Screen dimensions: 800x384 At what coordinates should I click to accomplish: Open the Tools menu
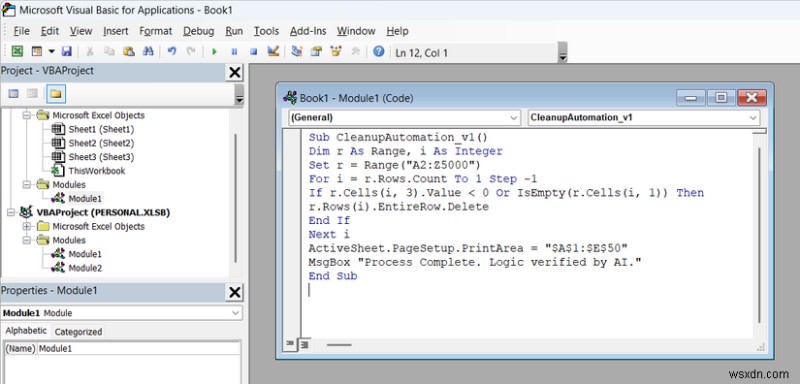click(266, 31)
